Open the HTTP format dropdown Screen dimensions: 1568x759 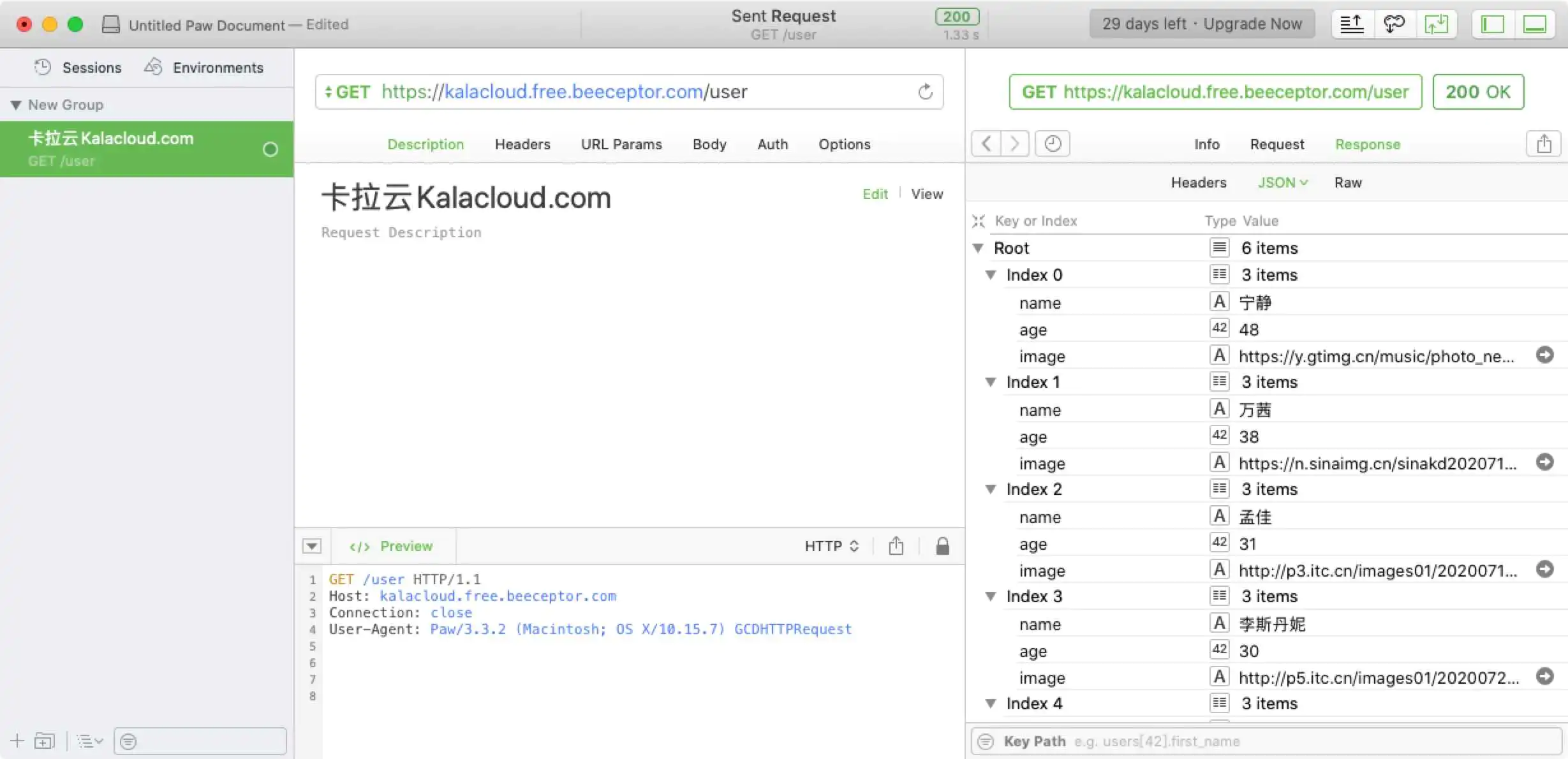click(831, 546)
